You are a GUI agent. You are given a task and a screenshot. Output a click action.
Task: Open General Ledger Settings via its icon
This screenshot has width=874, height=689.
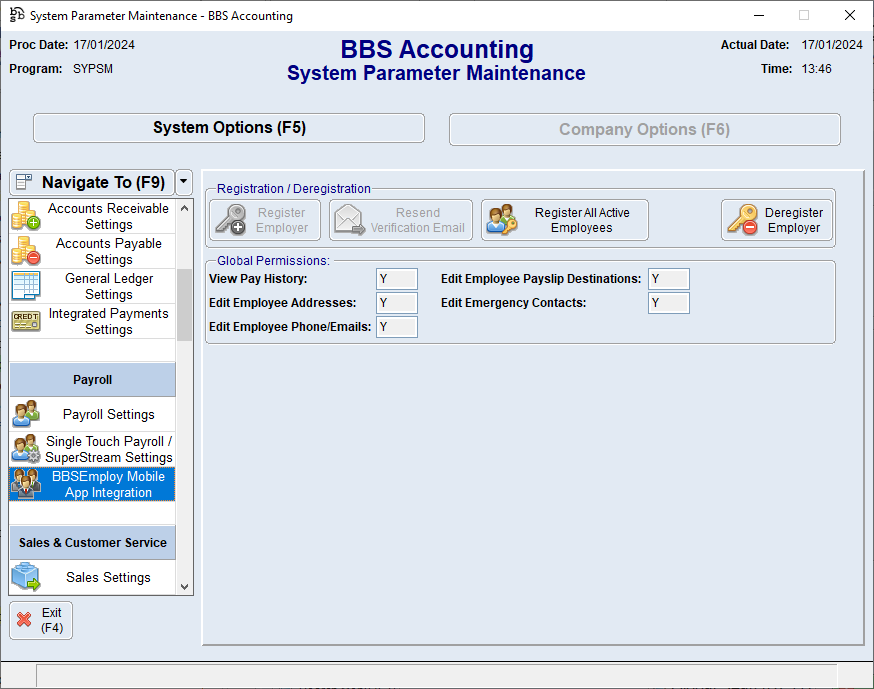point(25,286)
